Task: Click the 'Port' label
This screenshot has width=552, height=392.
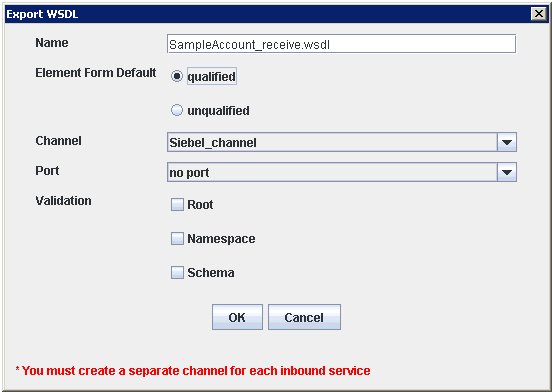Action: (47, 171)
